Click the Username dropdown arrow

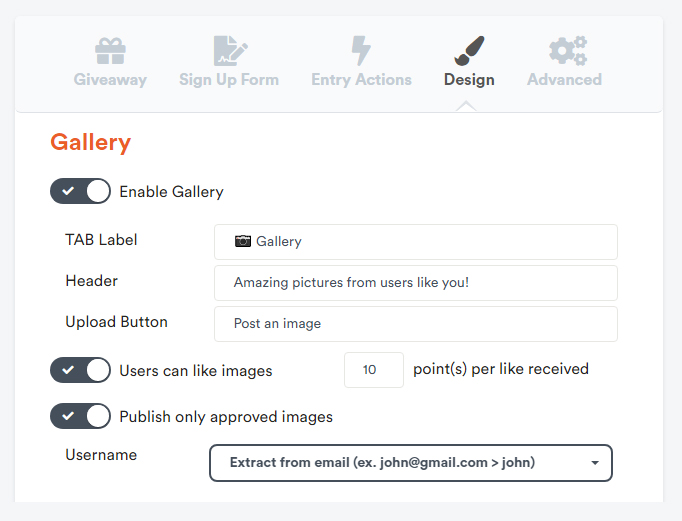[x=595, y=463]
